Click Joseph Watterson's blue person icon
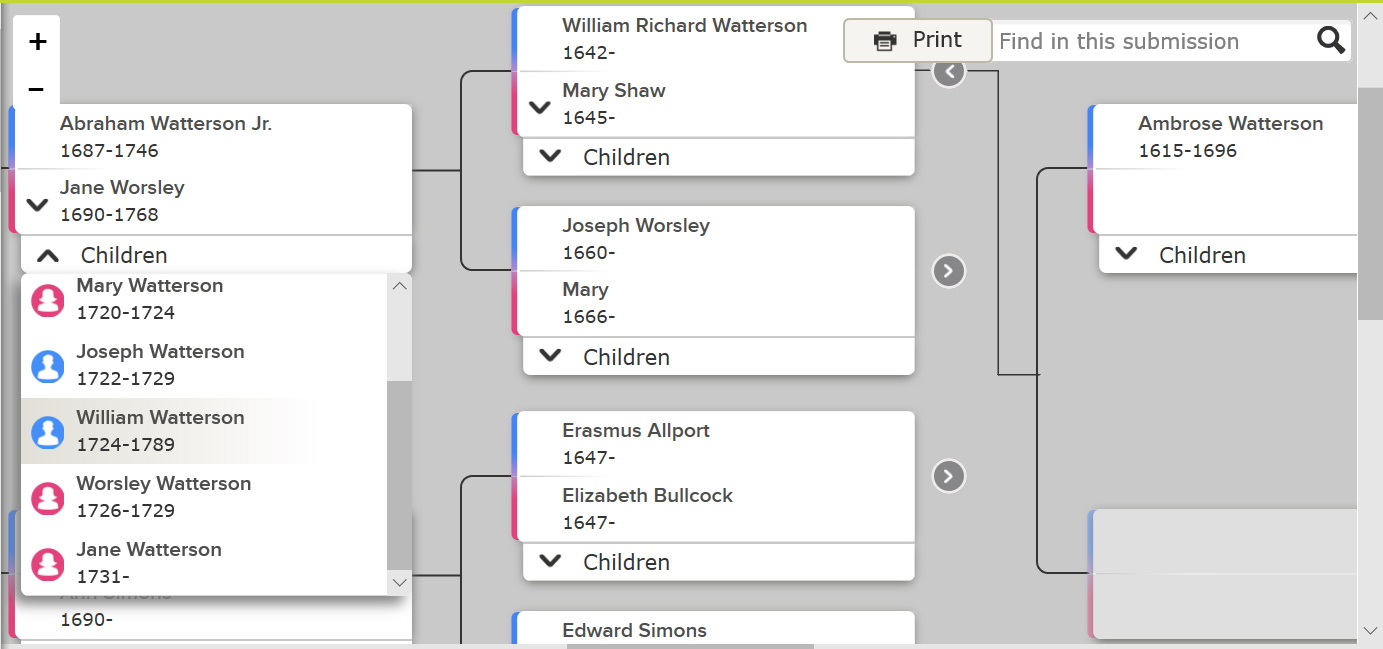The width and height of the screenshot is (1383, 649). 48,366
